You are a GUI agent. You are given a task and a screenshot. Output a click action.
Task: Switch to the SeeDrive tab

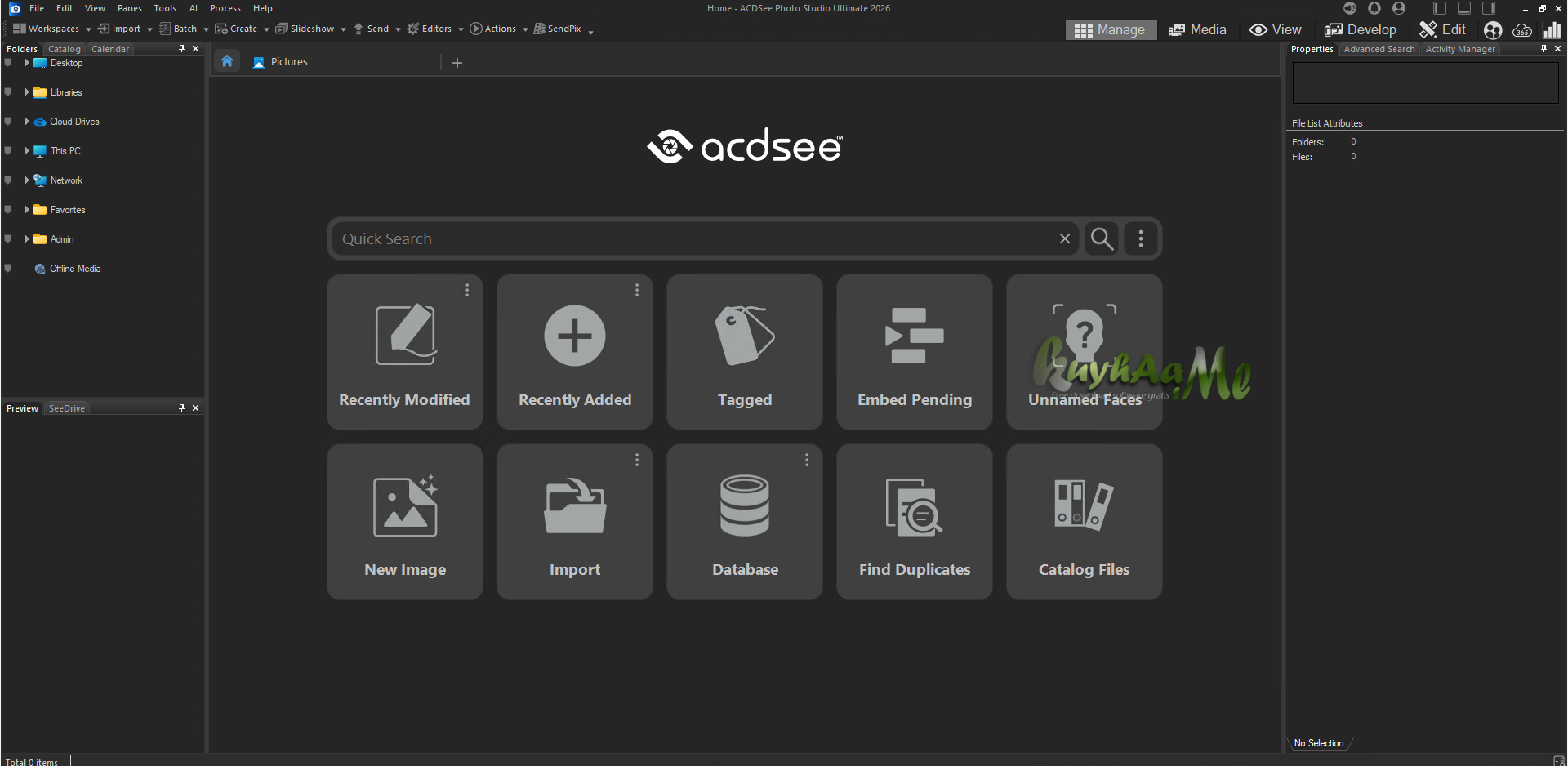[x=67, y=408]
